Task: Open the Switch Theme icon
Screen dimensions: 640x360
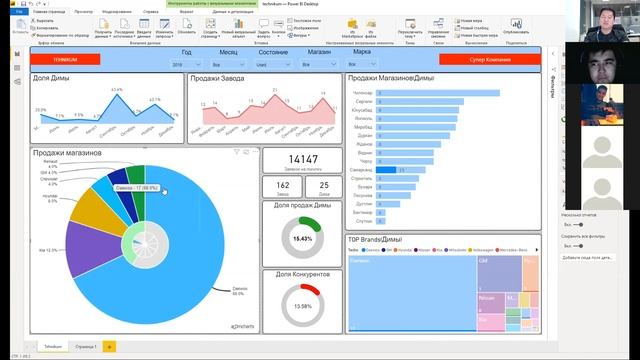Action: 410,24
